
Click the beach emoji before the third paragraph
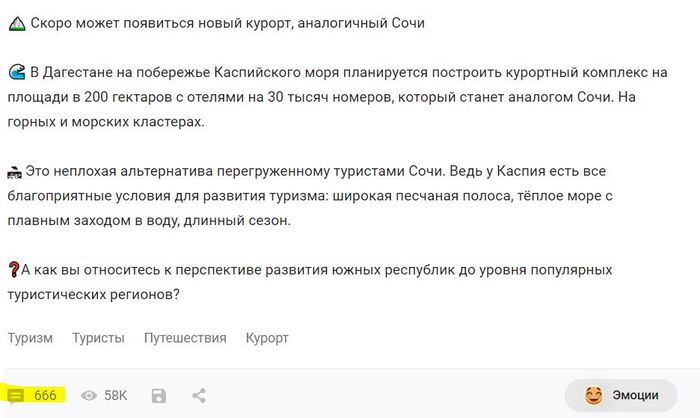(16, 171)
